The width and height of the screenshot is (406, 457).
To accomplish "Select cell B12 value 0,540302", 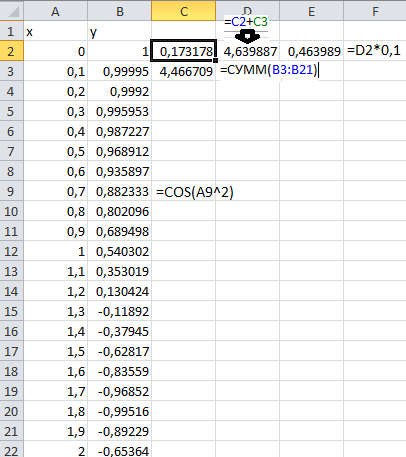I will coord(120,251).
